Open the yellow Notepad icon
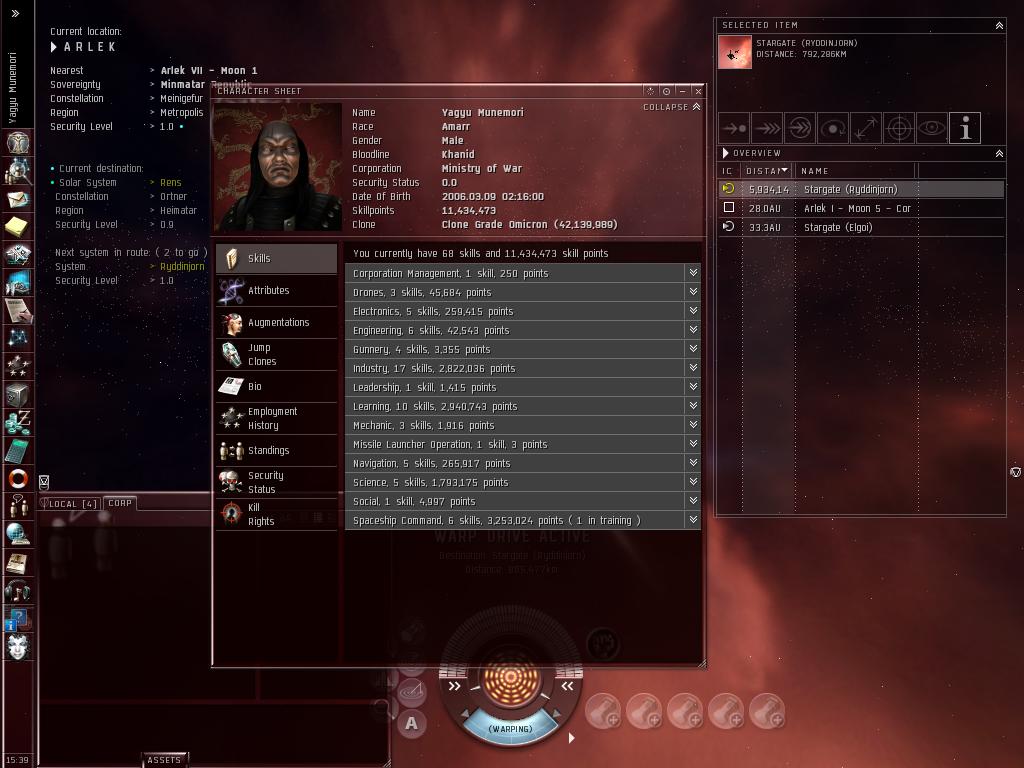Screen dimensions: 1024x768 click(18, 227)
